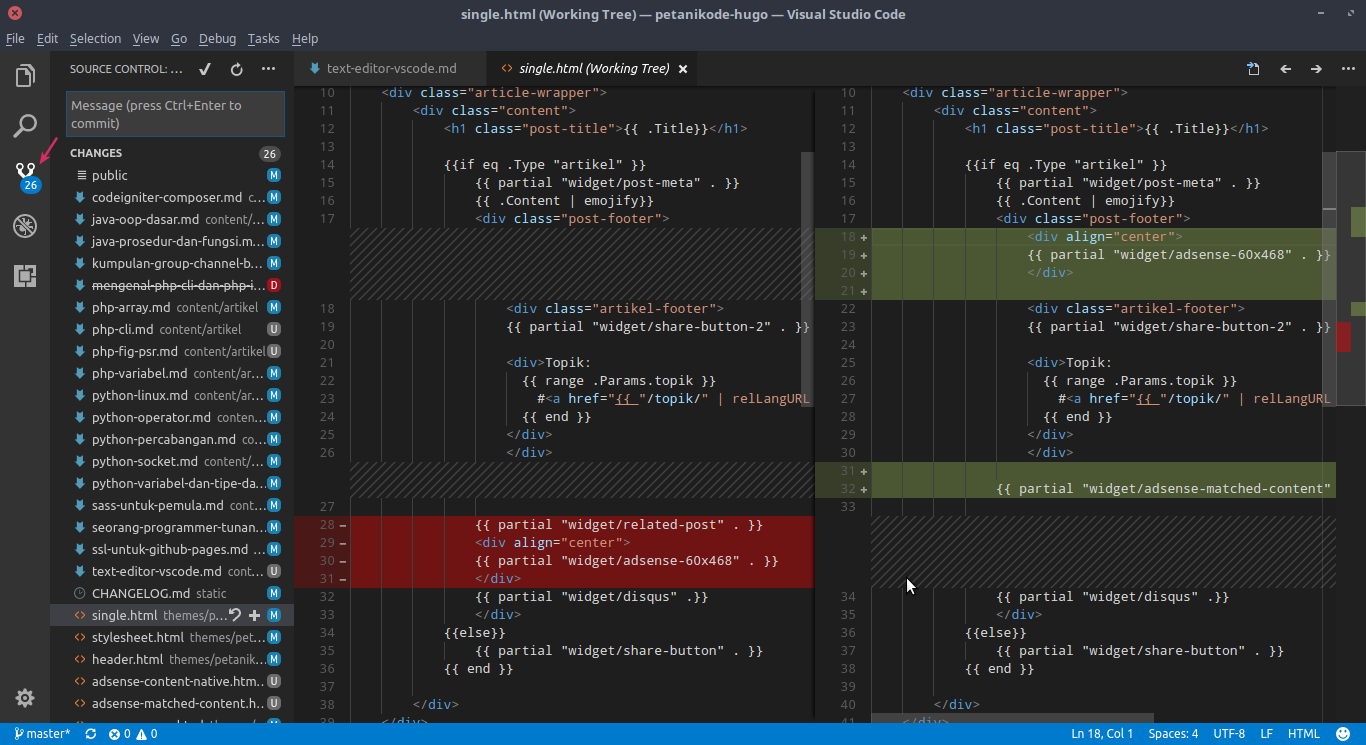
Task: Open the editor more actions ellipsis menu
Action: point(1348,69)
